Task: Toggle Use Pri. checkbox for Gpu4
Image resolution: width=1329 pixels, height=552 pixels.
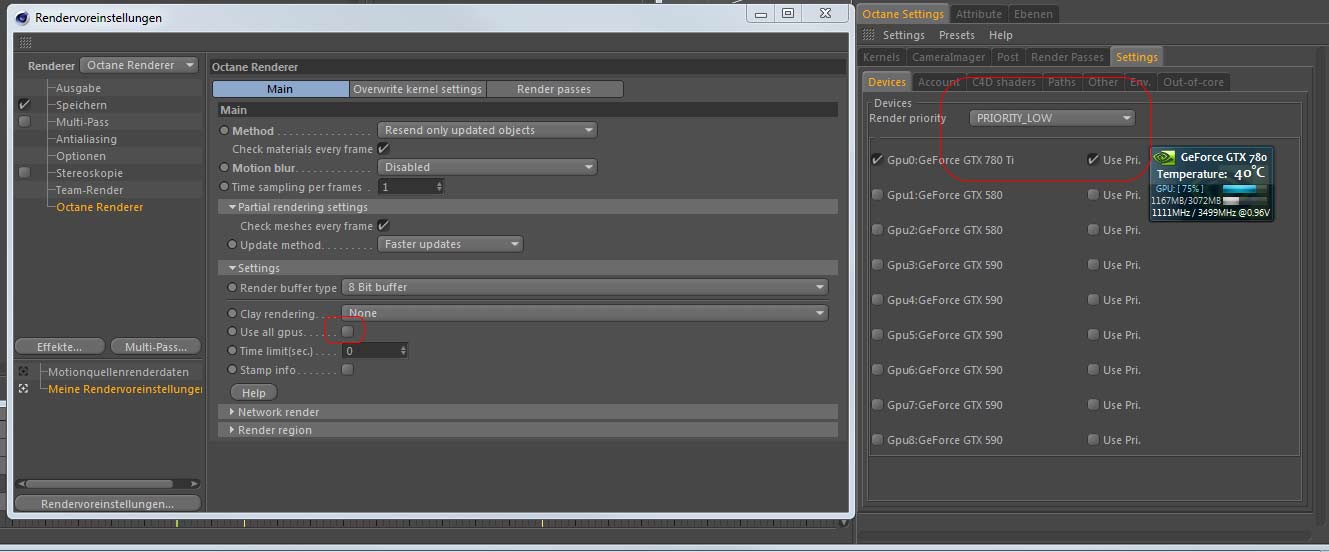Action: 1093,300
